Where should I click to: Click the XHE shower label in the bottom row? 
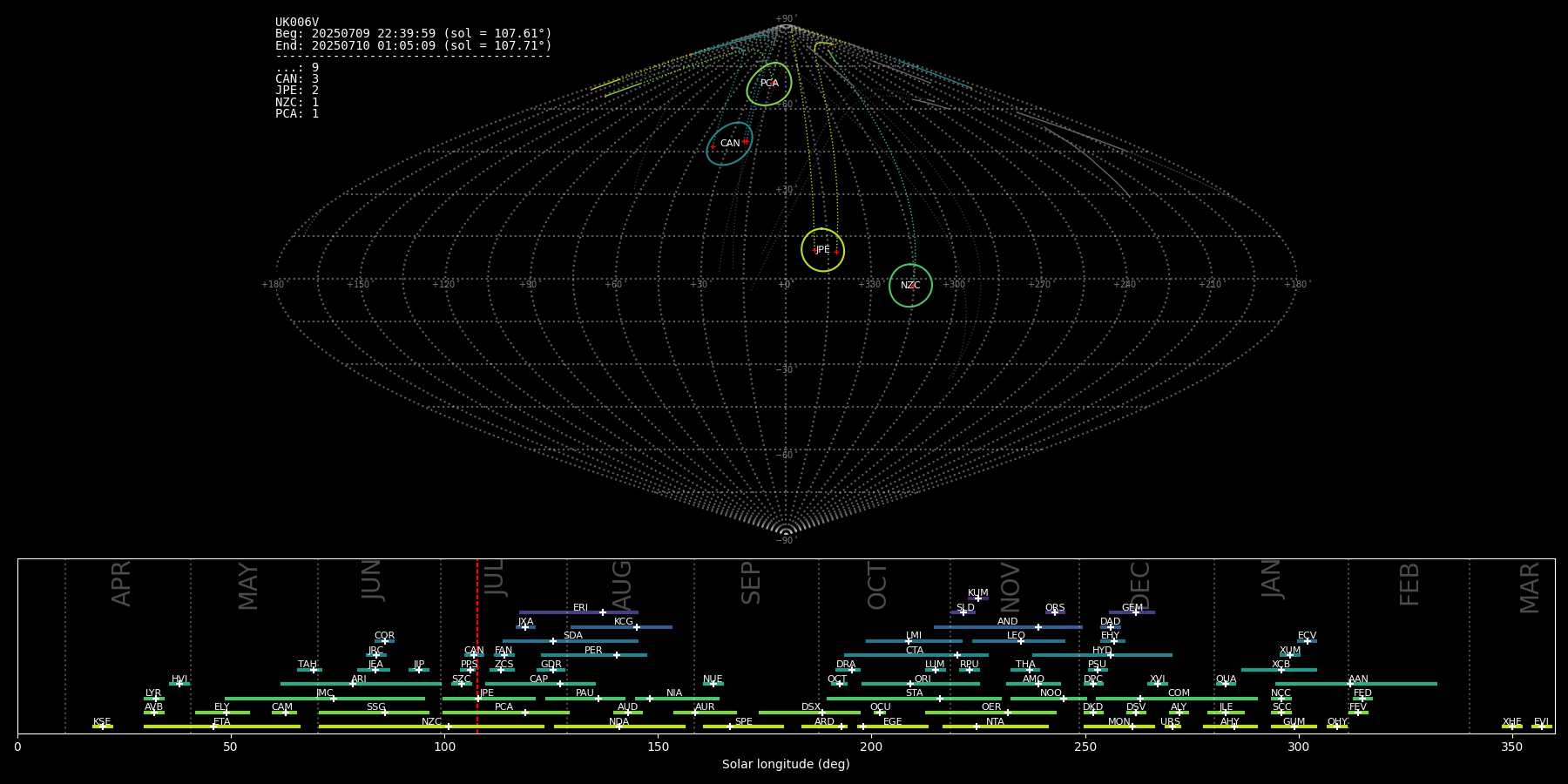pyautogui.click(x=1512, y=722)
